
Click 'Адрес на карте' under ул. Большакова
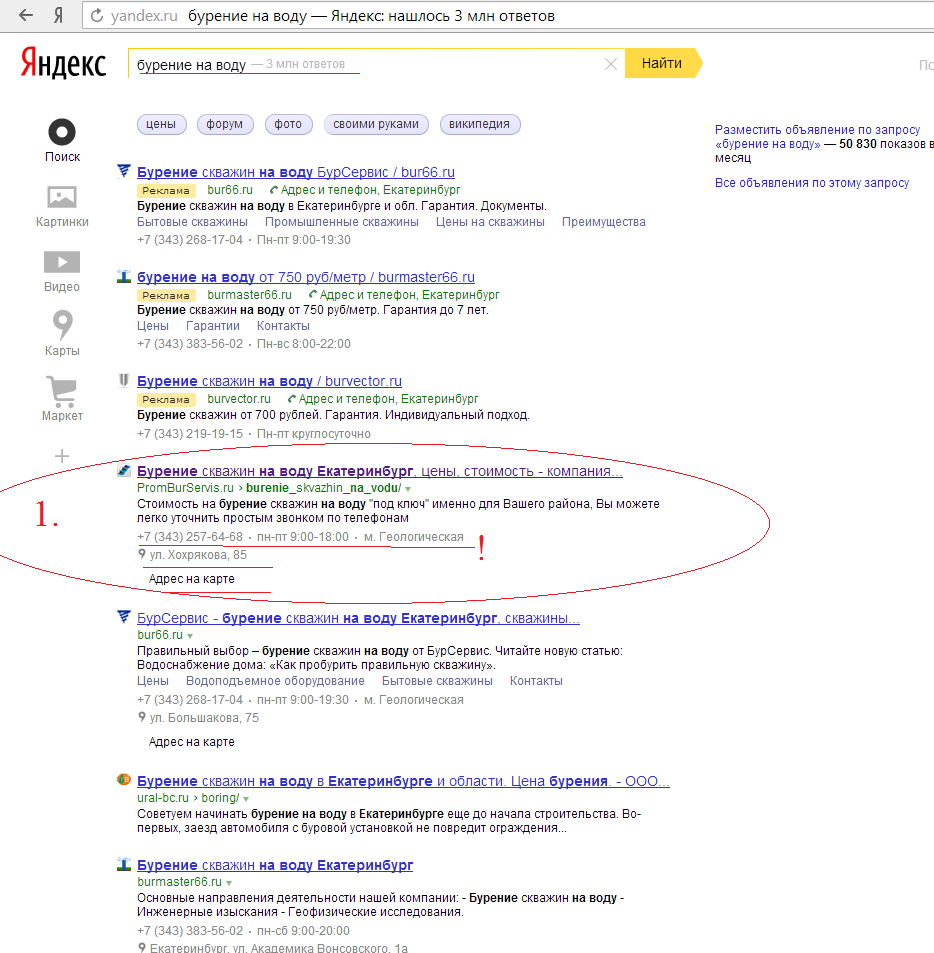pyautogui.click(x=191, y=741)
